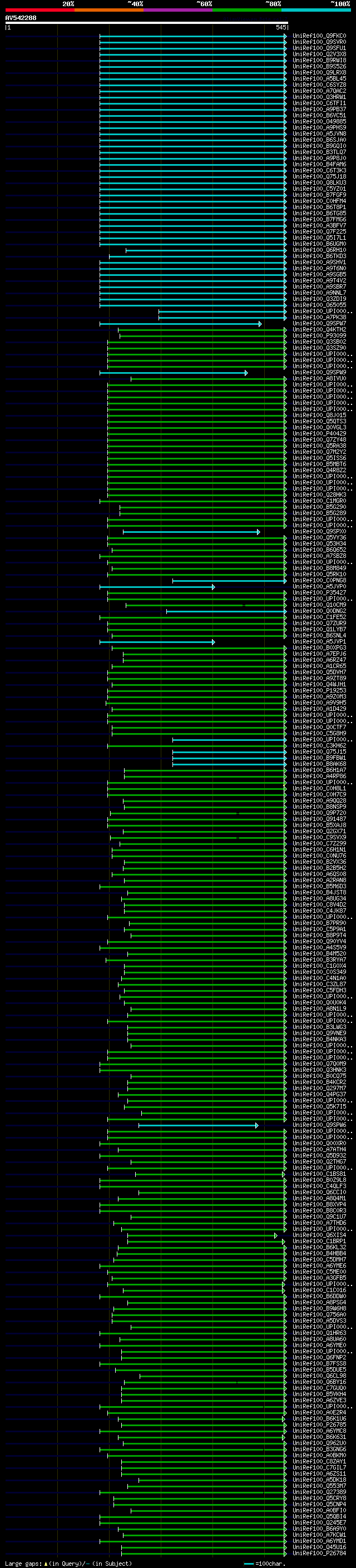The image size is (356, 1568).
Task: Select hit UniRef100_P40429
Action: [x=319, y=434]
